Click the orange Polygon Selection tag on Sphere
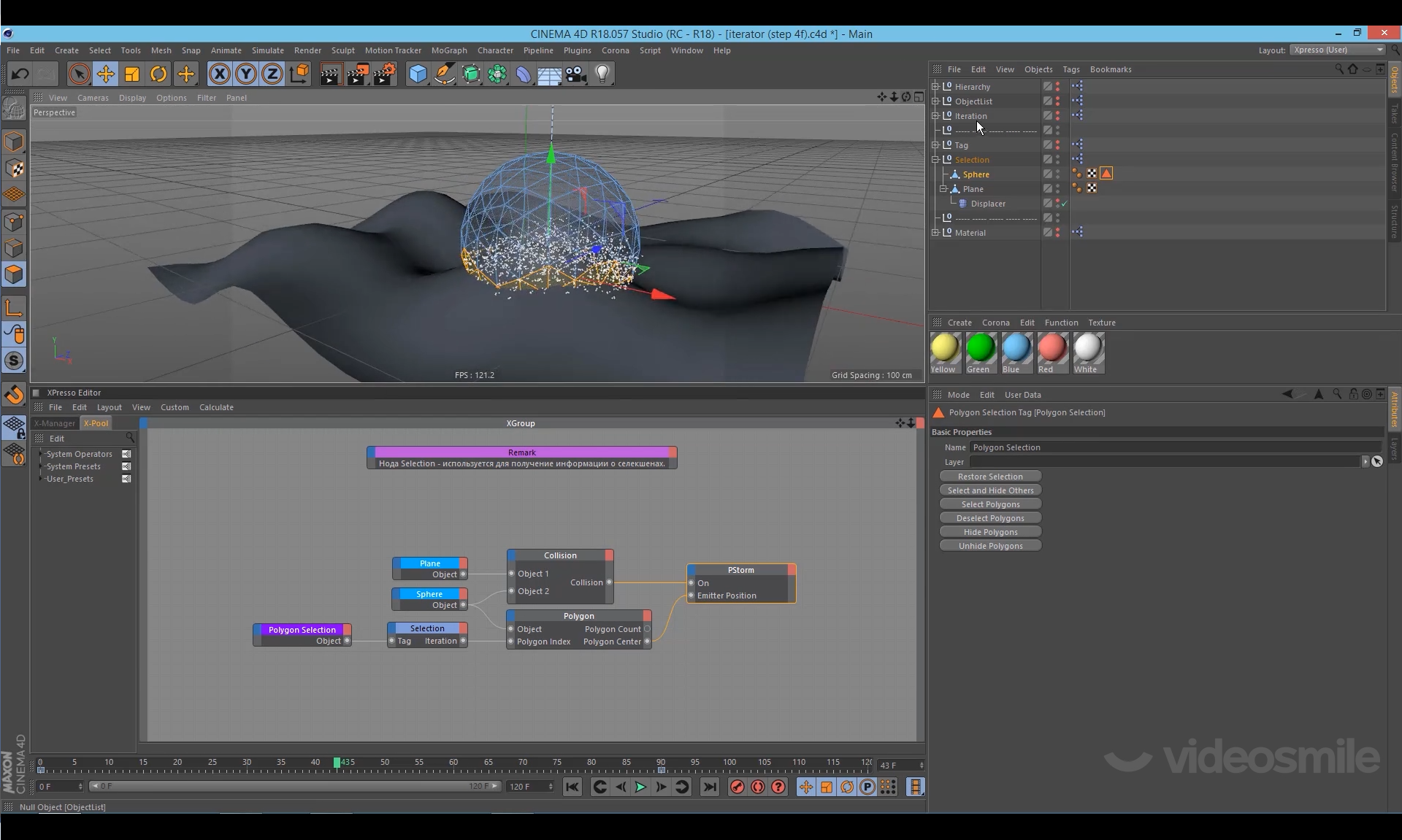Viewport: 1402px width, 840px height. coord(1106,174)
